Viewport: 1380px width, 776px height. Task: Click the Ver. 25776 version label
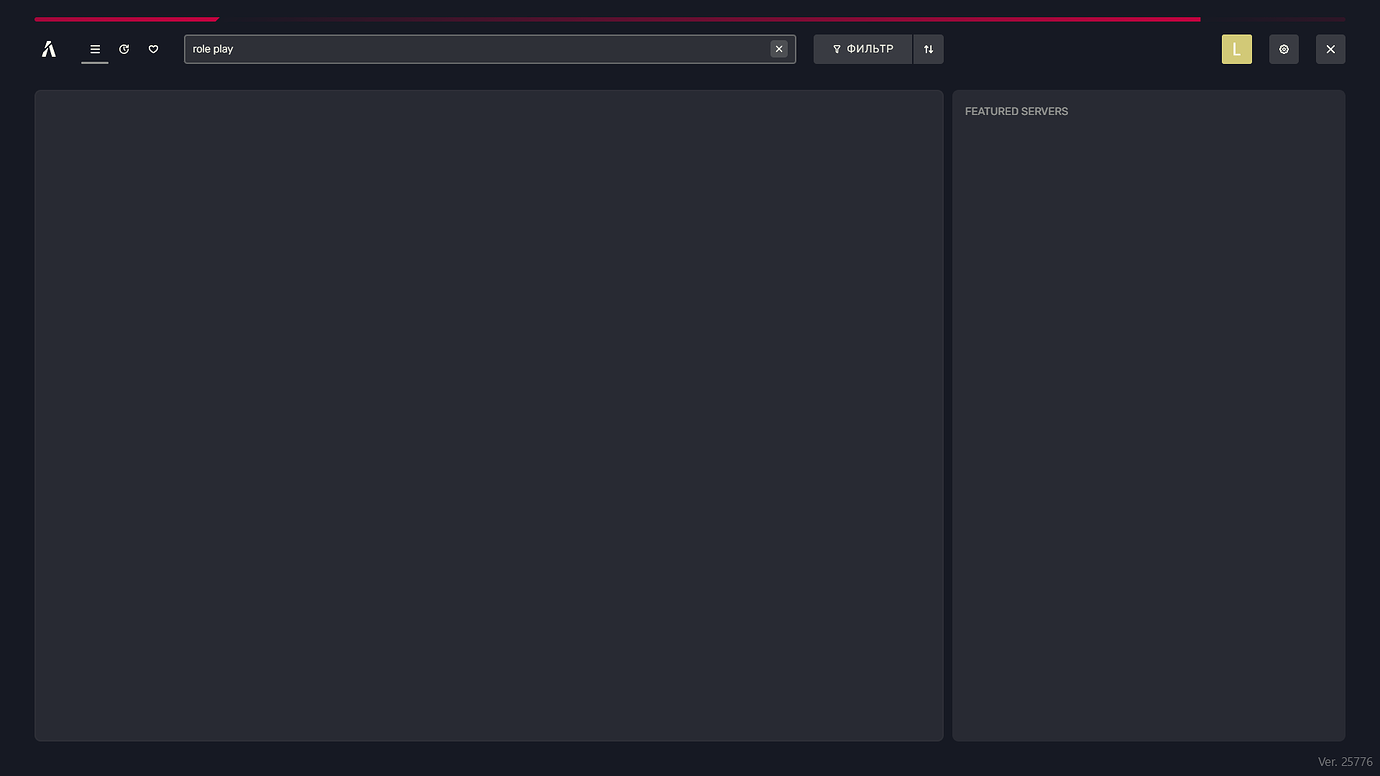point(1345,762)
